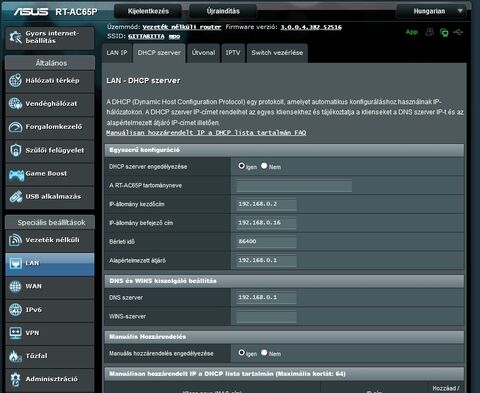480x393 pixels.
Task: Open Gyors internet-beállítás wizard icon
Action: (15, 37)
